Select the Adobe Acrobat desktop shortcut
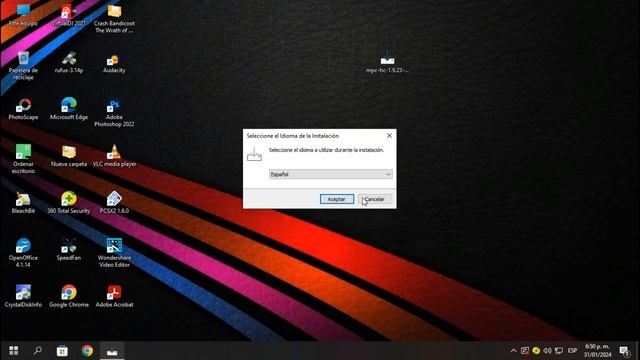640x360 pixels. 114,297
